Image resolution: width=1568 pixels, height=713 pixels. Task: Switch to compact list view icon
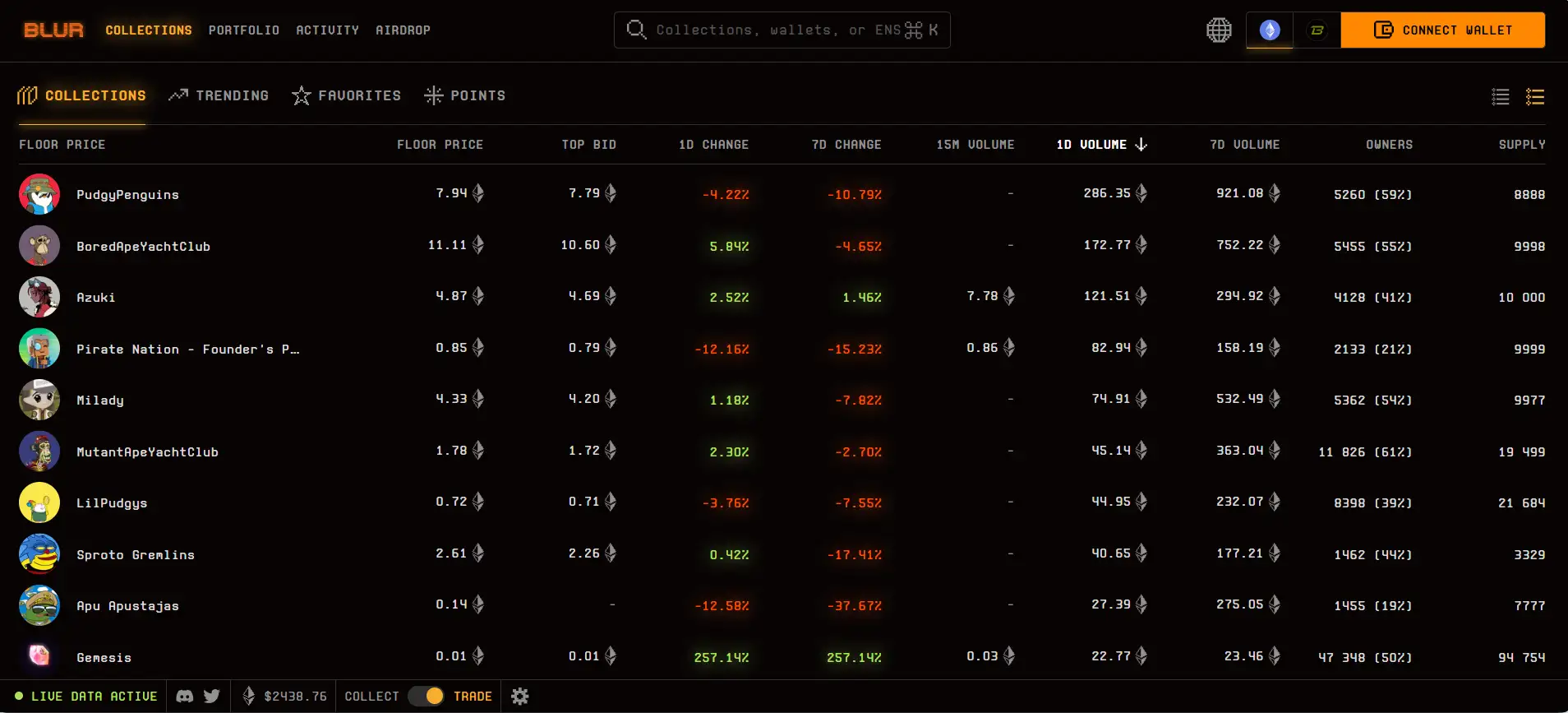(1501, 97)
